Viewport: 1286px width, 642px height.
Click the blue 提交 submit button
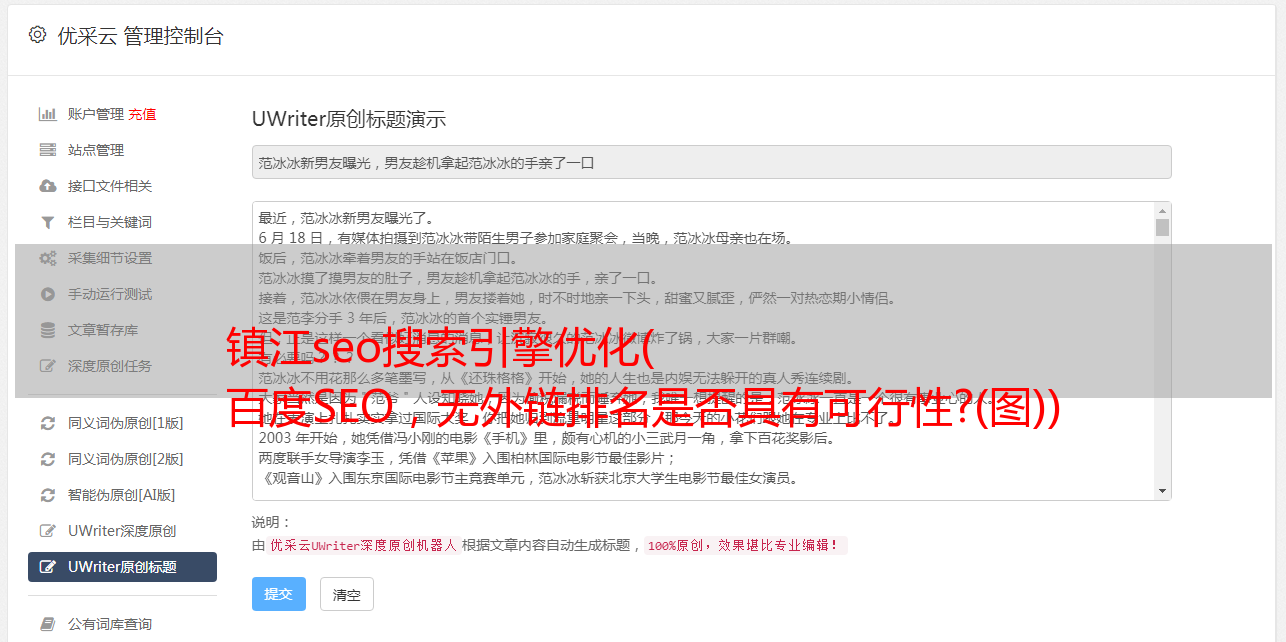pos(278,594)
